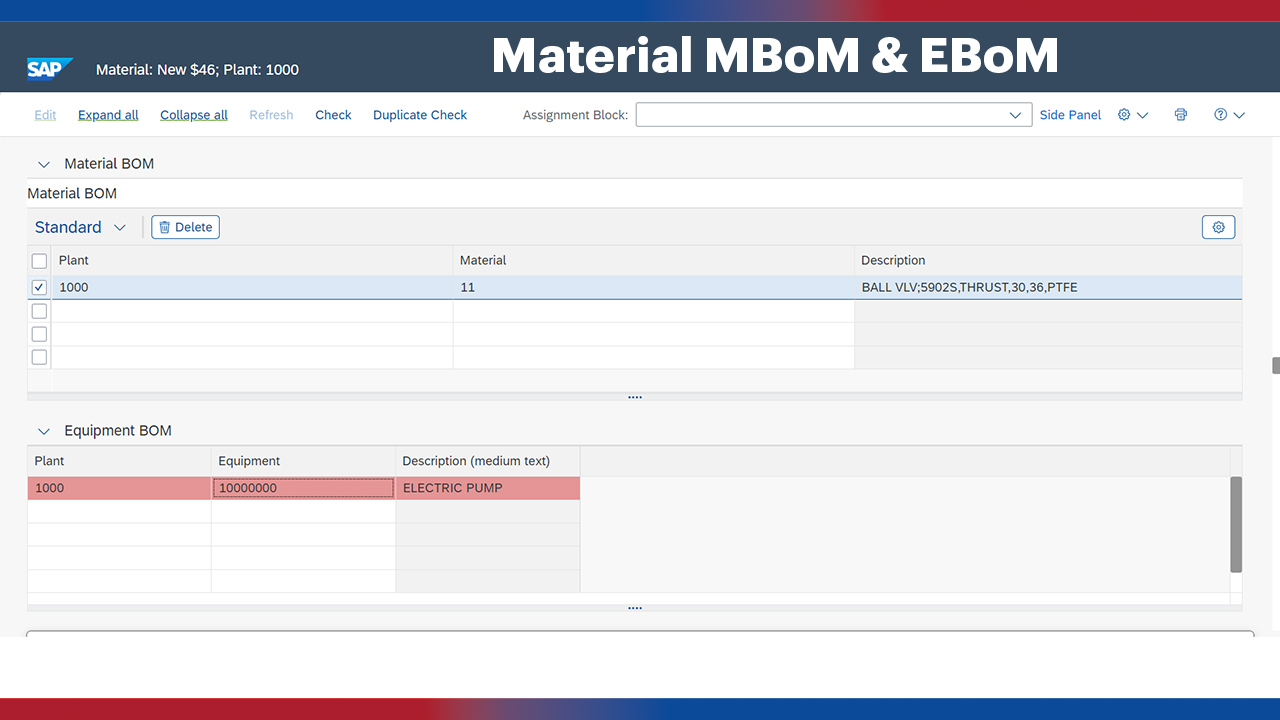1280x720 pixels.
Task: Check the select-all checkbox in the table header
Action: tap(38, 260)
